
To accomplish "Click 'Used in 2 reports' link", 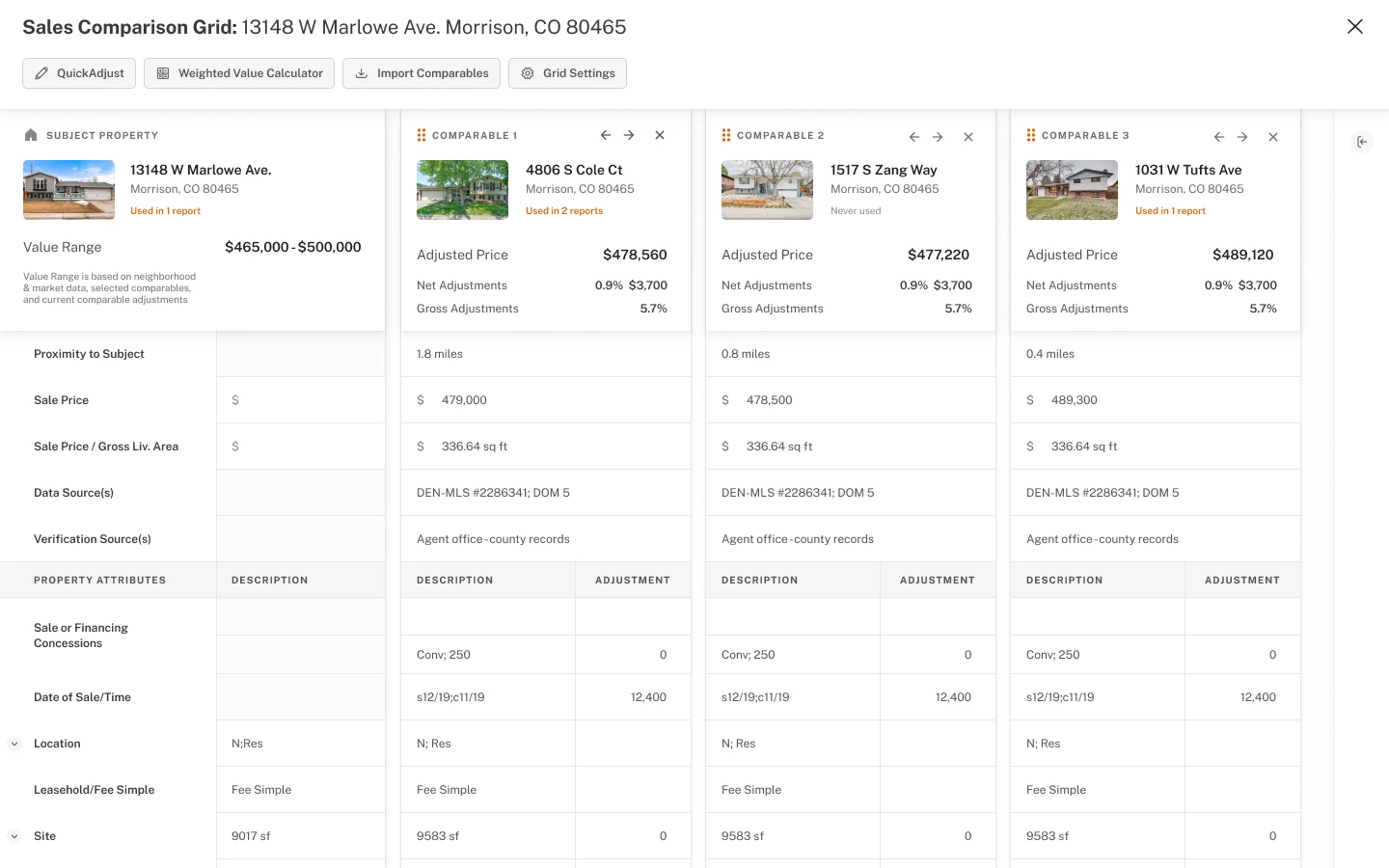I will tap(564, 211).
